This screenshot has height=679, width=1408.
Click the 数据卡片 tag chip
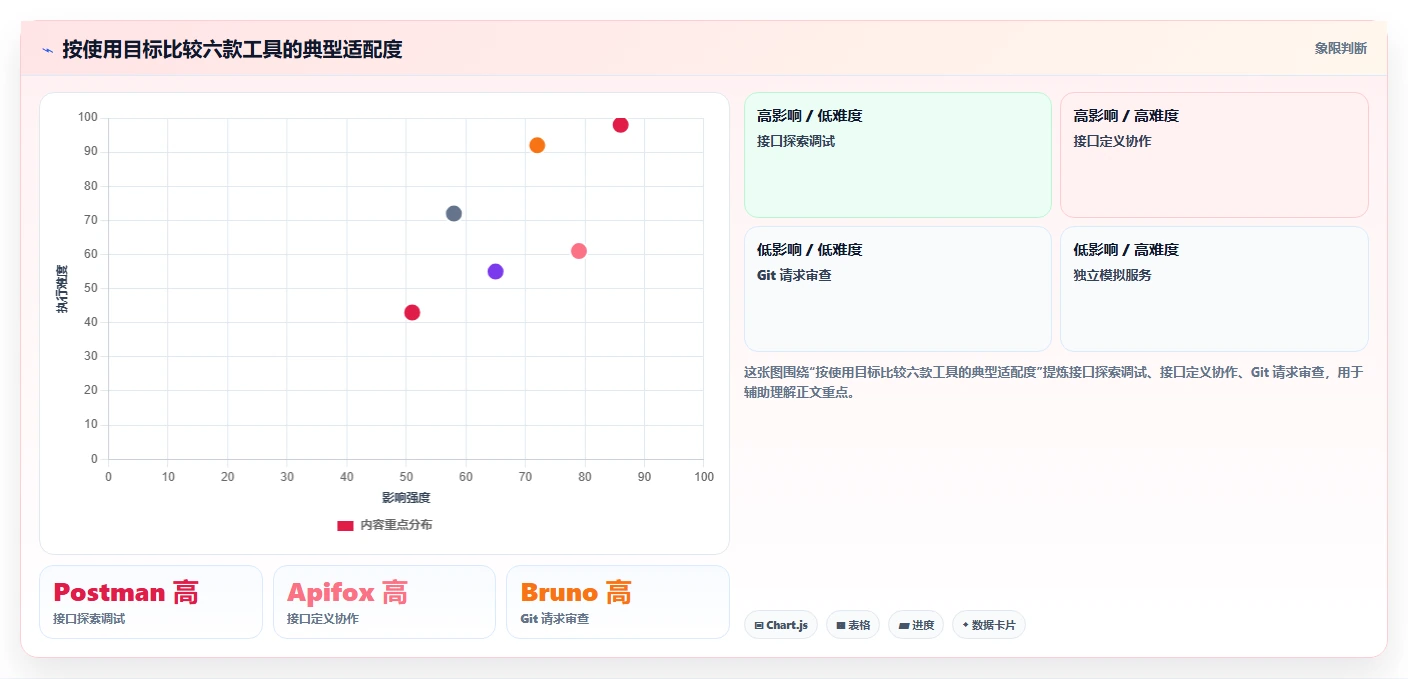pos(989,625)
